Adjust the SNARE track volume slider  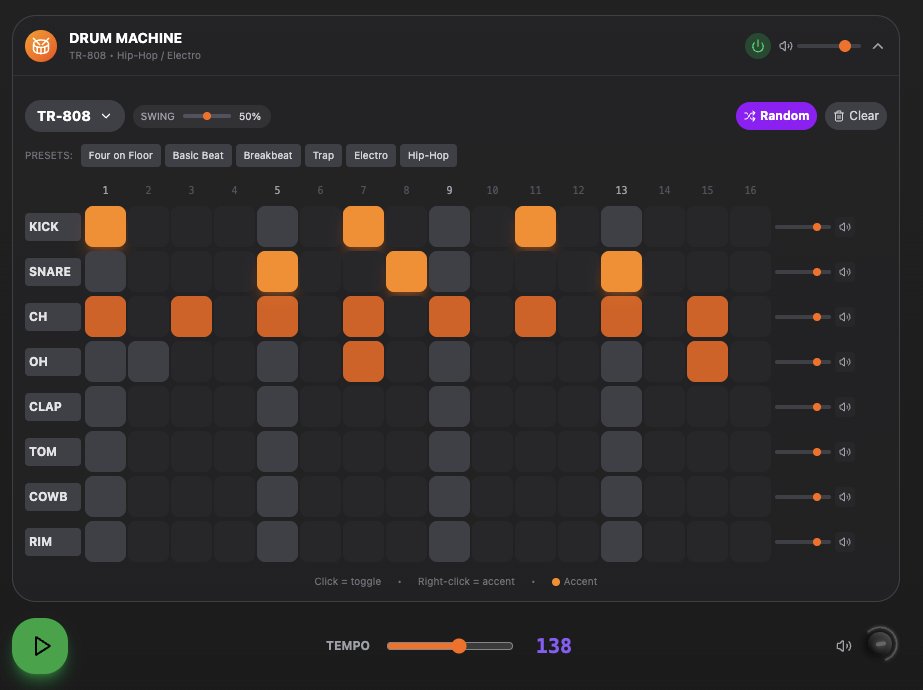coord(802,272)
